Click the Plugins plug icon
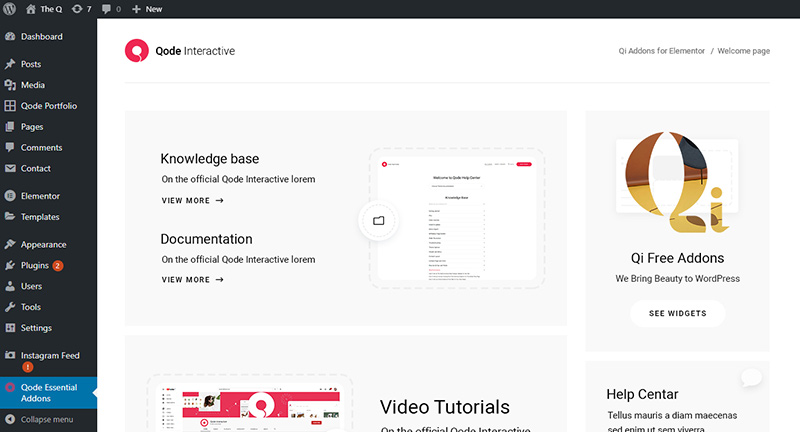Image resolution: width=800 pixels, height=432 pixels. coord(10,265)
